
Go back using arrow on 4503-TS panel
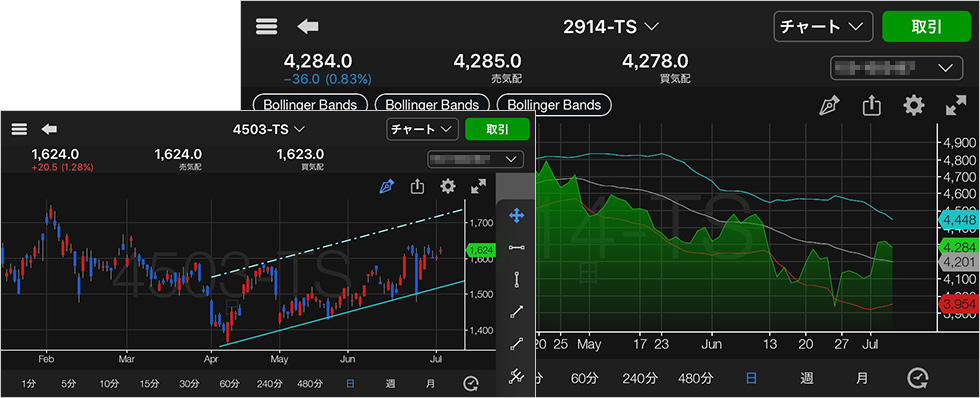tap(49, 129)
